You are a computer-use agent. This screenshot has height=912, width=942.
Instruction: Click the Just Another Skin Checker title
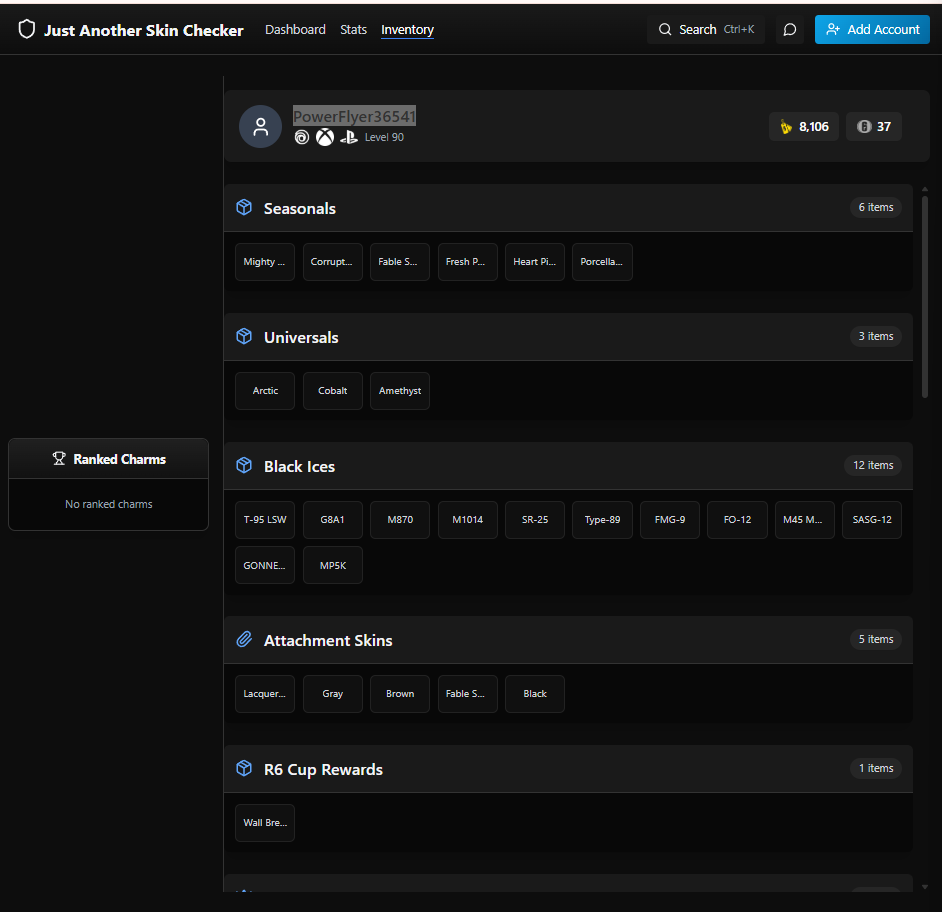pyautogui.click(x=144, y=30)
